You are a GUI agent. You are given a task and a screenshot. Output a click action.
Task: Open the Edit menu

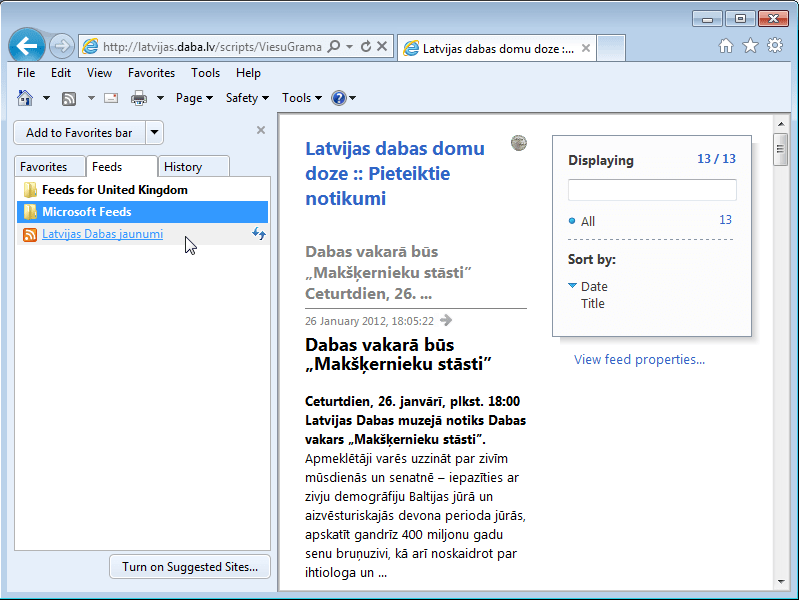(61, 73)
